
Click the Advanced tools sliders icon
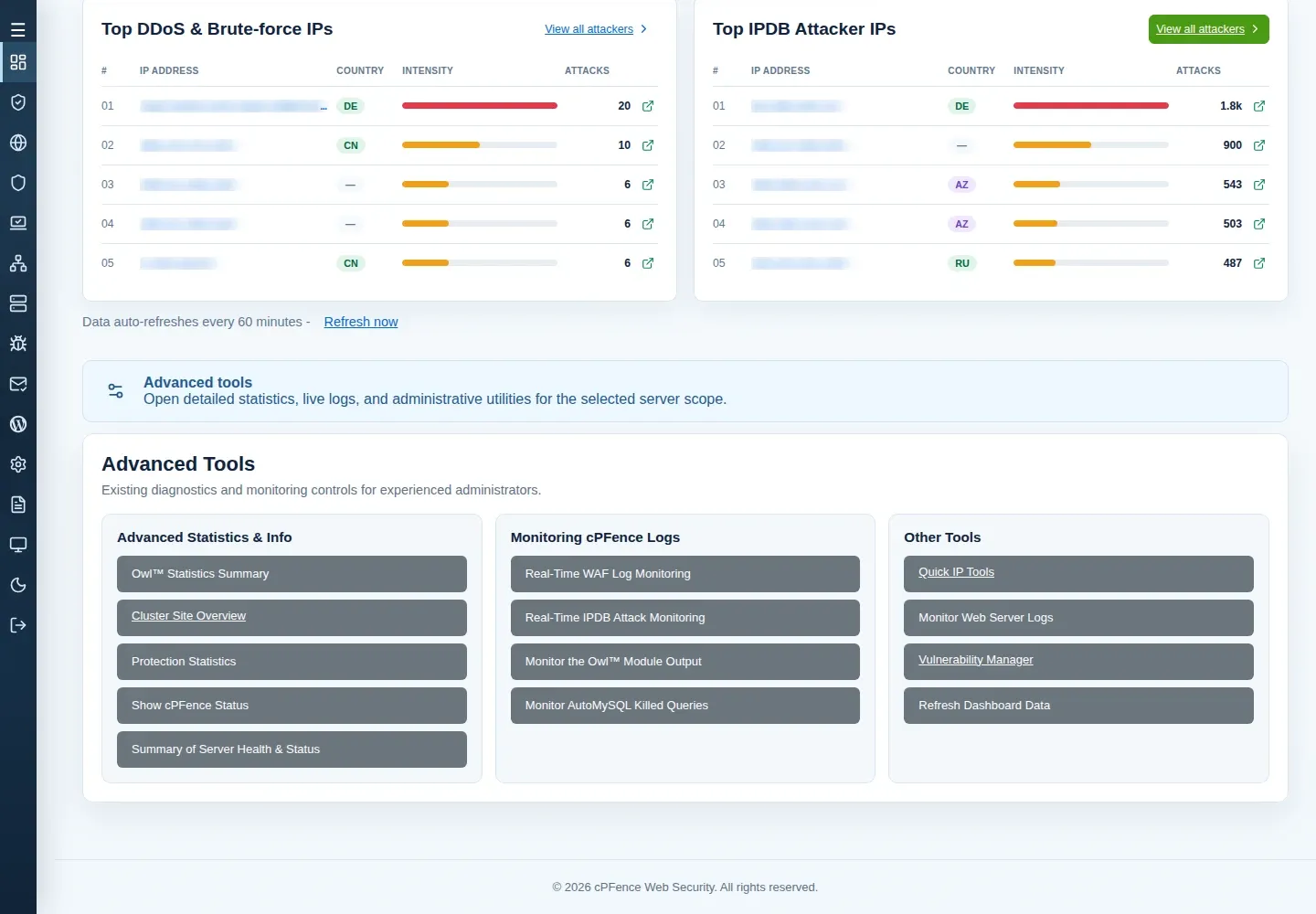(x=116, y=391)
